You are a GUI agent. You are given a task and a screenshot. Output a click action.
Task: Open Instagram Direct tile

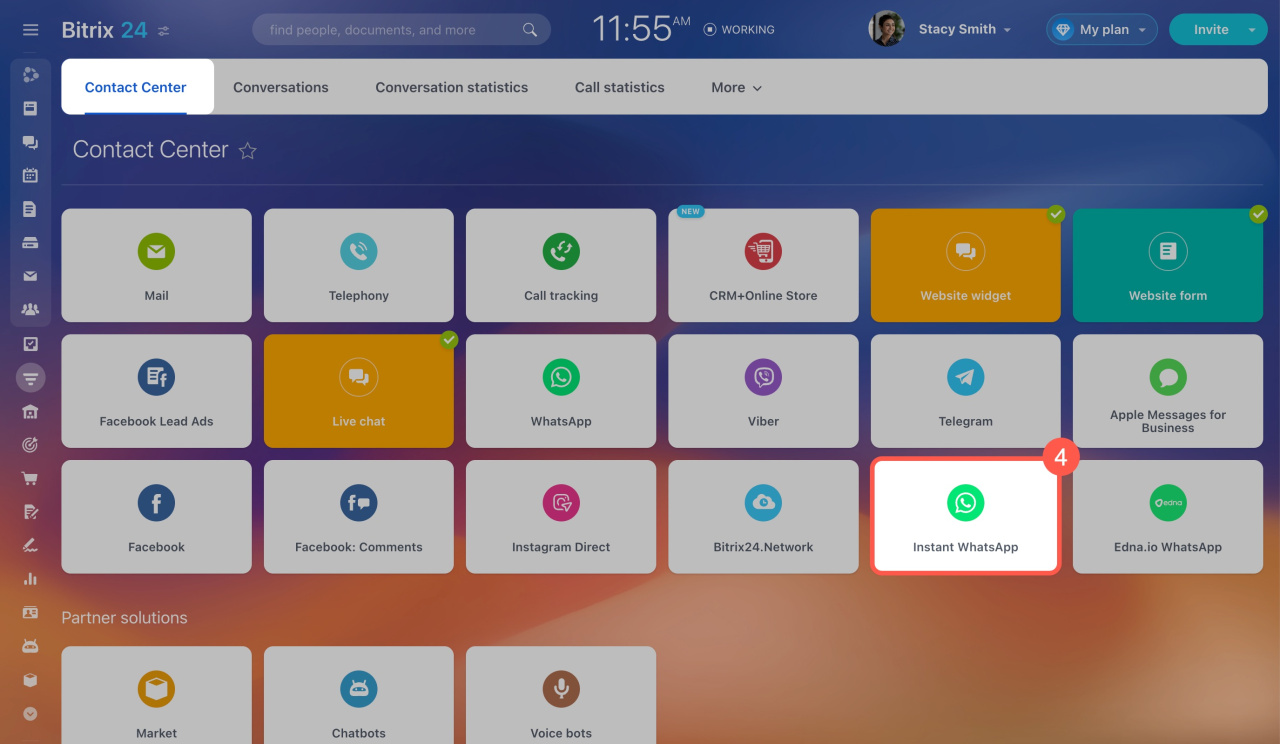(x=561, y=517)
